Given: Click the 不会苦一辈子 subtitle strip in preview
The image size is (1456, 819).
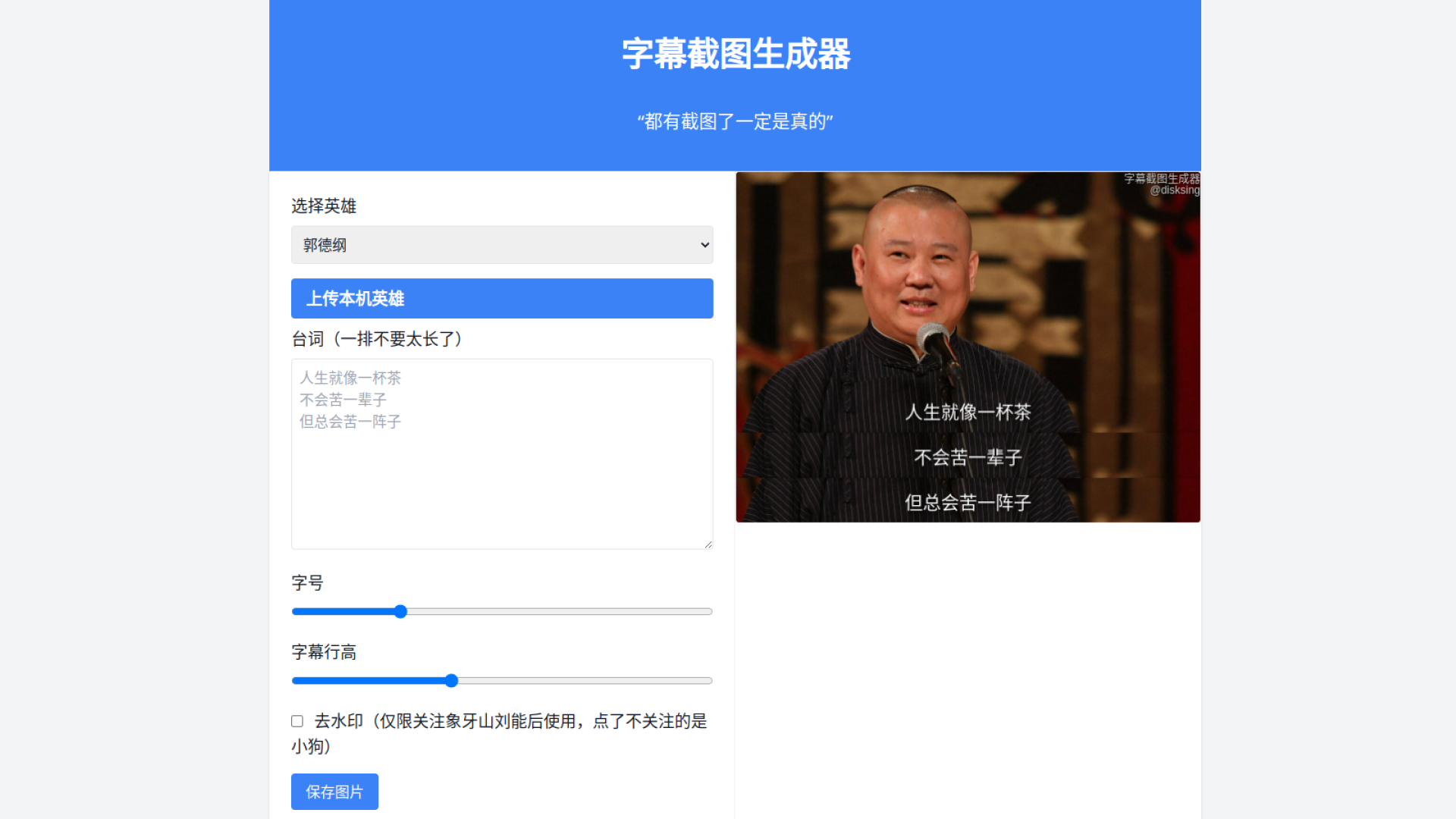Looking at the screenshot, I should (x=968, y=457).
